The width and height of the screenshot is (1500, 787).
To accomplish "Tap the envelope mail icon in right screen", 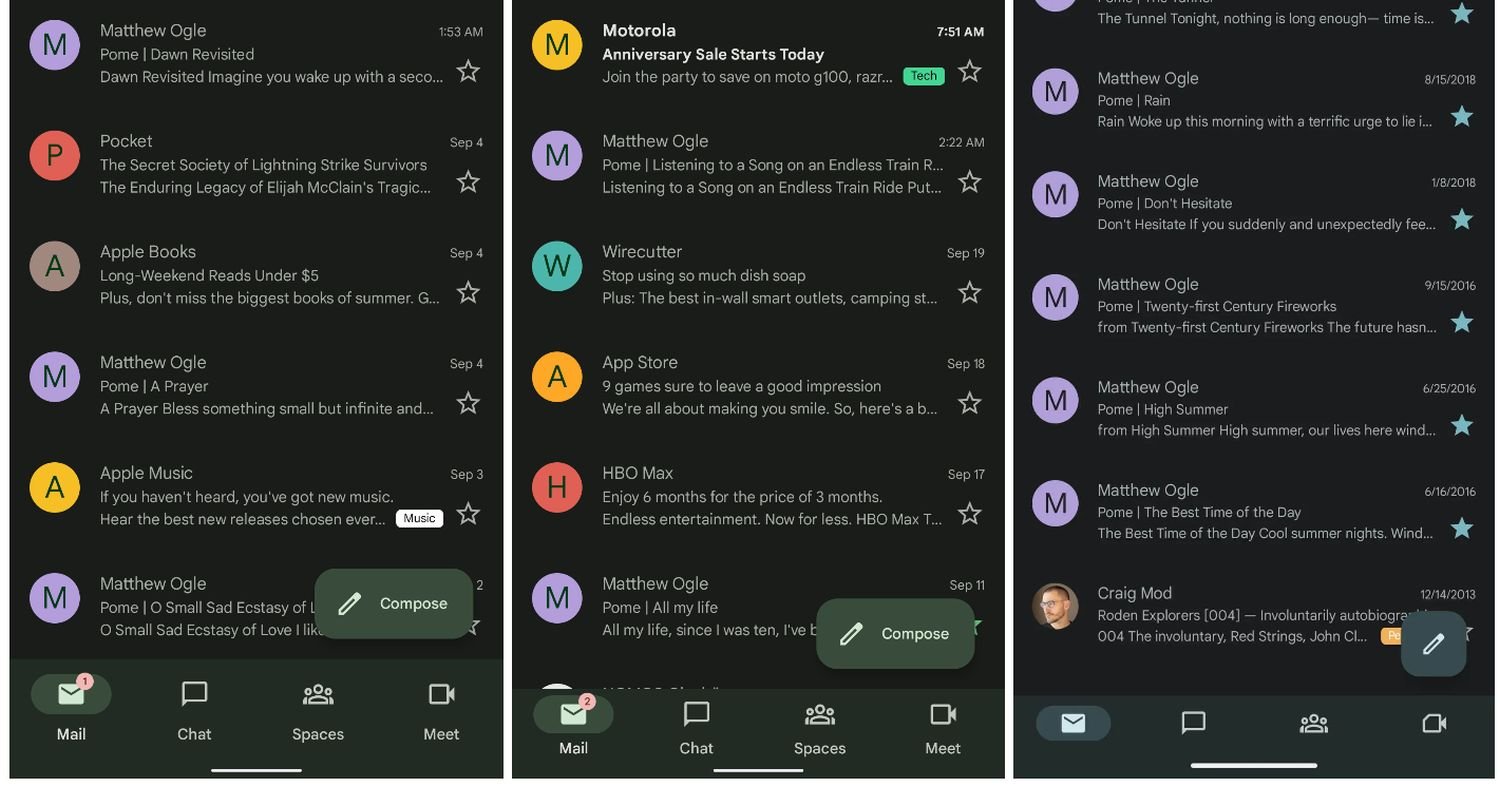I will 1073,723.
